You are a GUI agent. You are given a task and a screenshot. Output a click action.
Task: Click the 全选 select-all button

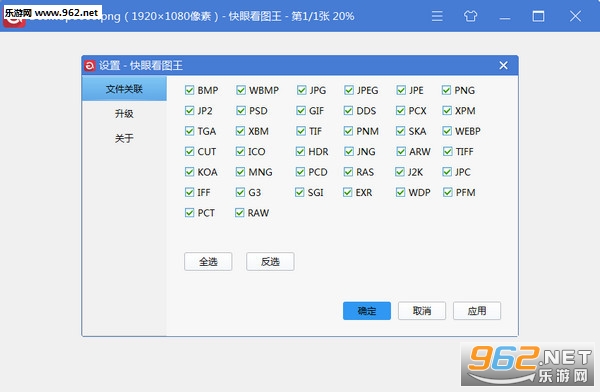[208, 261]
